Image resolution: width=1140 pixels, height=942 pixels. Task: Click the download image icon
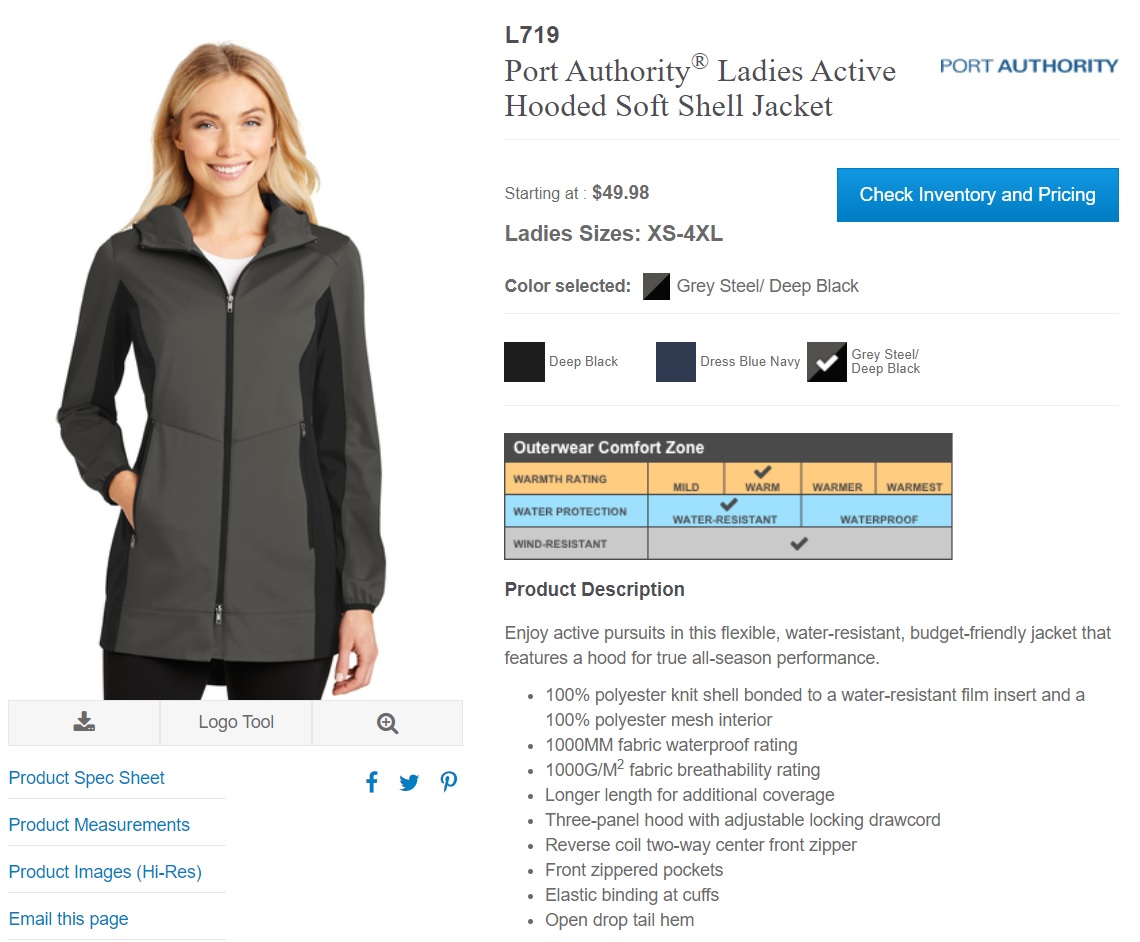point(84,722)
